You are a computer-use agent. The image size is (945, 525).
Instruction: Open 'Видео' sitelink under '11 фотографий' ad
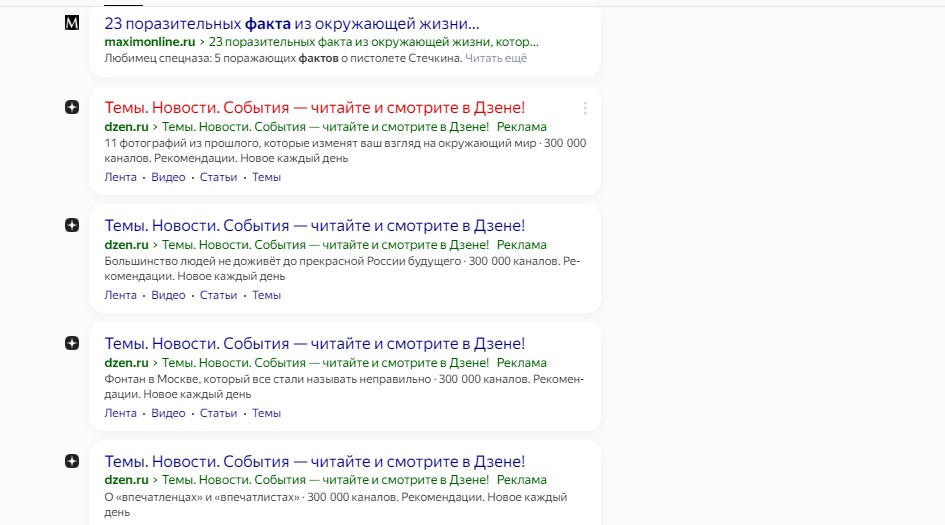(168, 177)
